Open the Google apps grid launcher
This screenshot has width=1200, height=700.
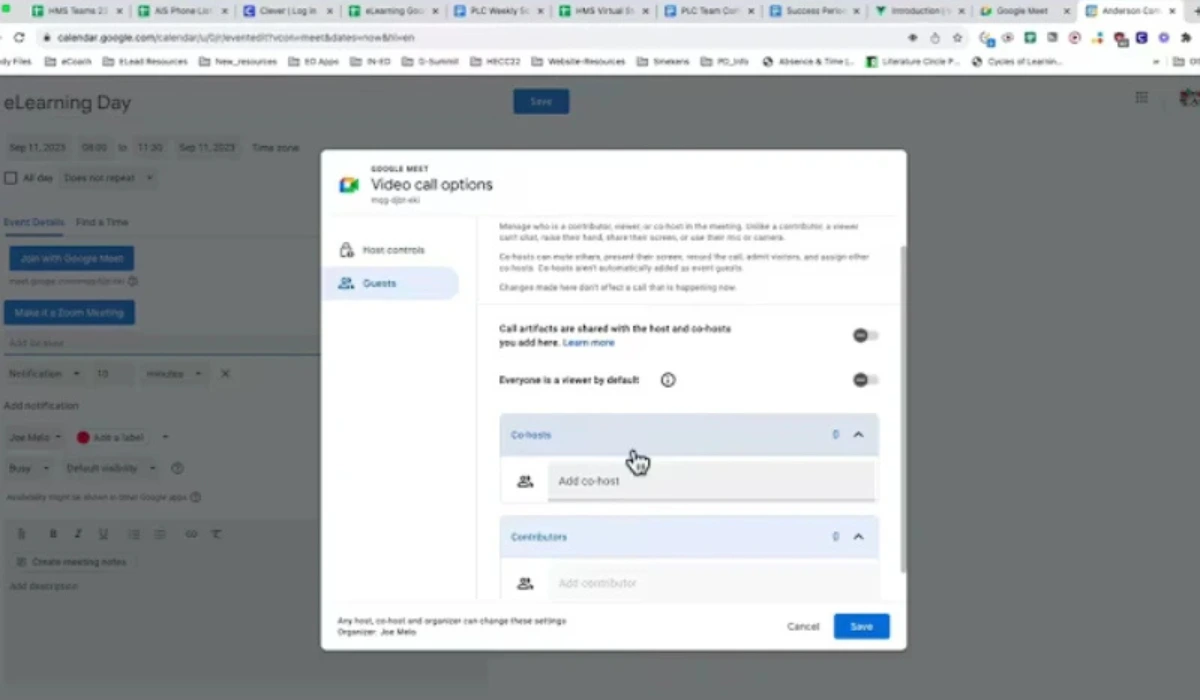[x=1141, y=97]
